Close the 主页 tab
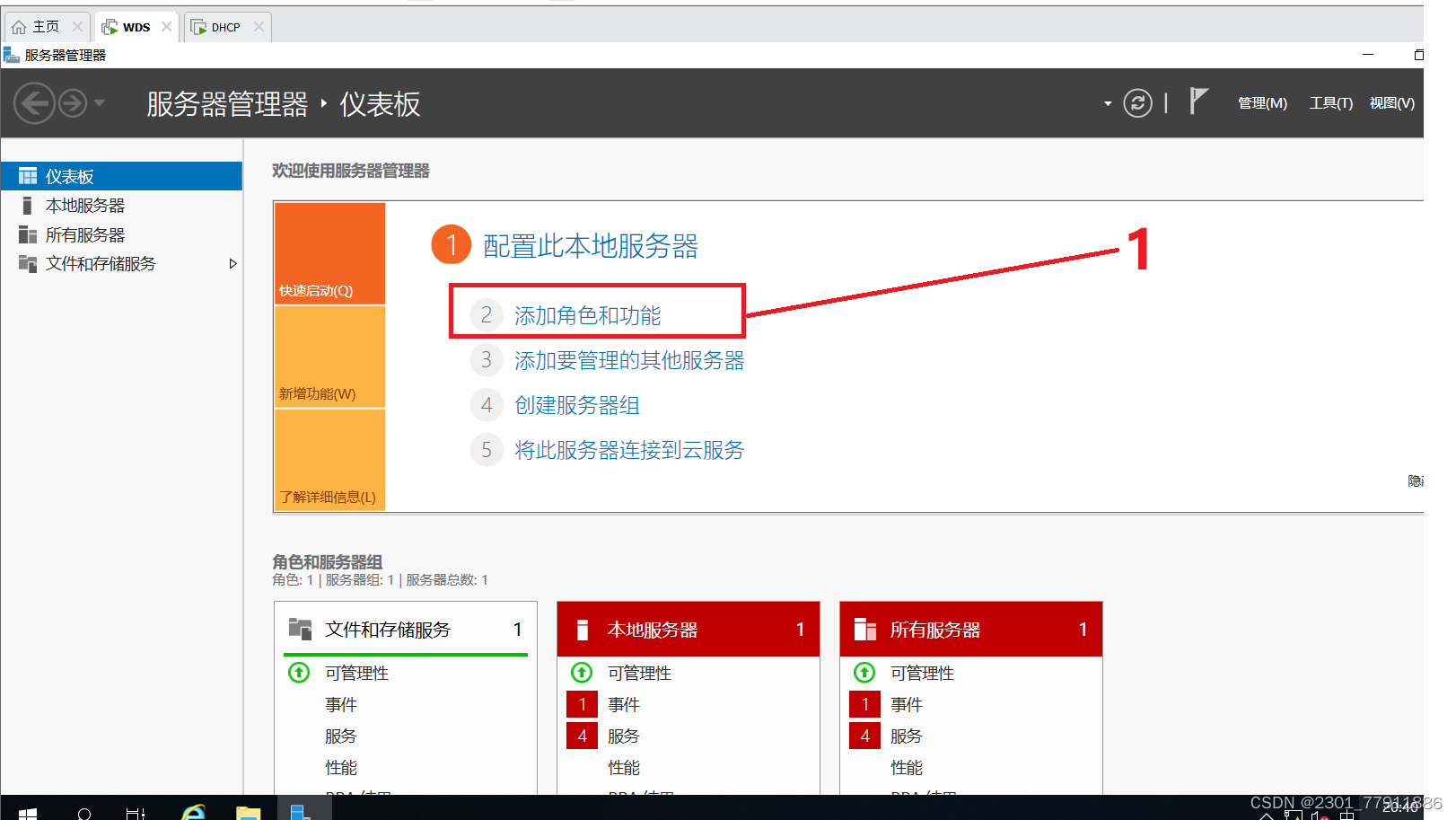The height and width of the screenshot is (820, 1456). (x=77, y=27)
